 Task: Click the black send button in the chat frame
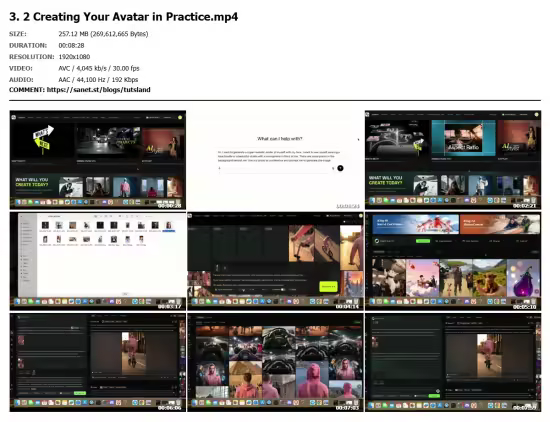pos(340,168)
